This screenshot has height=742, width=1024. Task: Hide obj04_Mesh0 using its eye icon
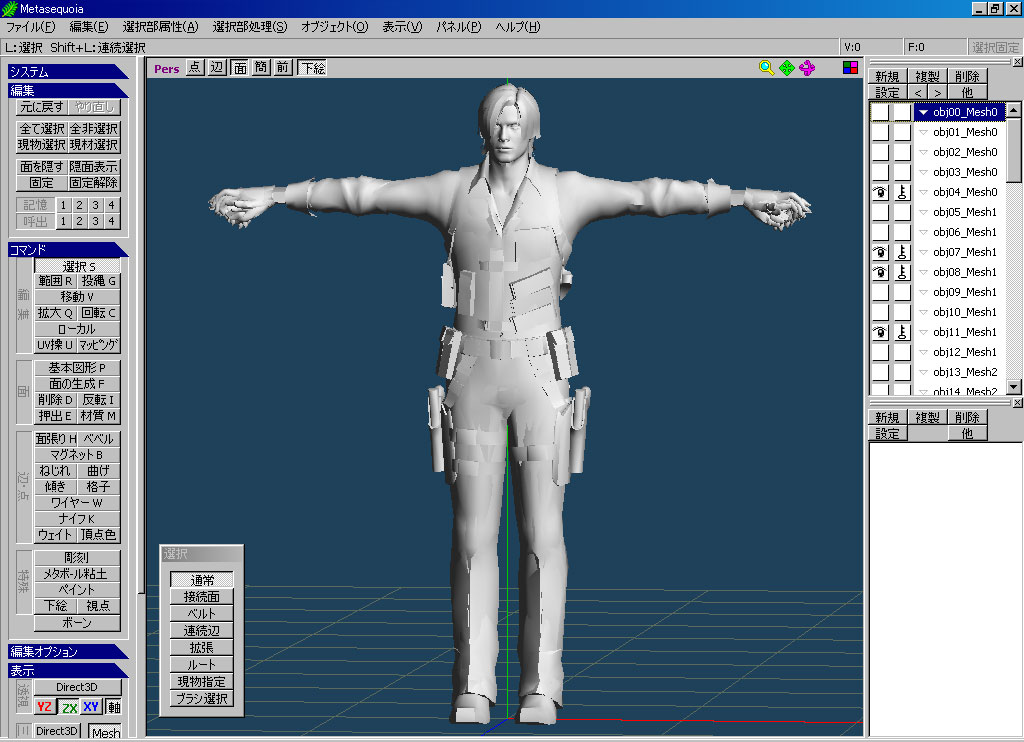880,192
